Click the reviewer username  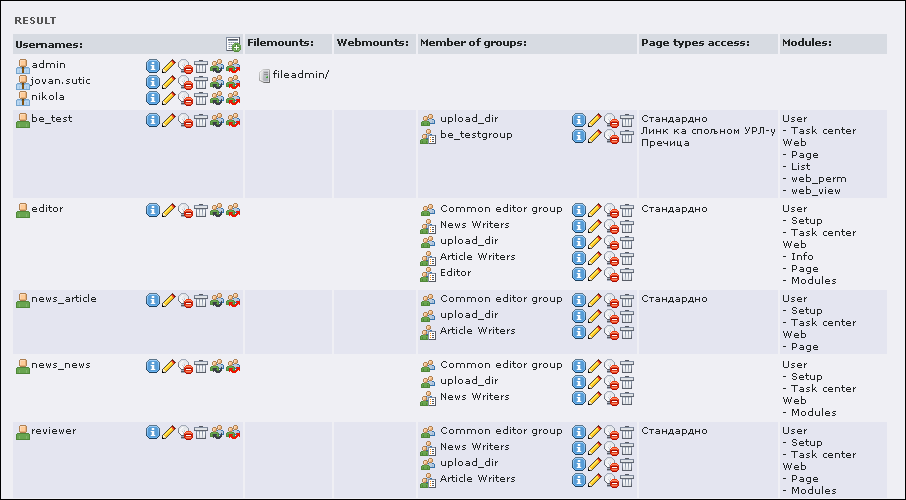pos(54,431)
